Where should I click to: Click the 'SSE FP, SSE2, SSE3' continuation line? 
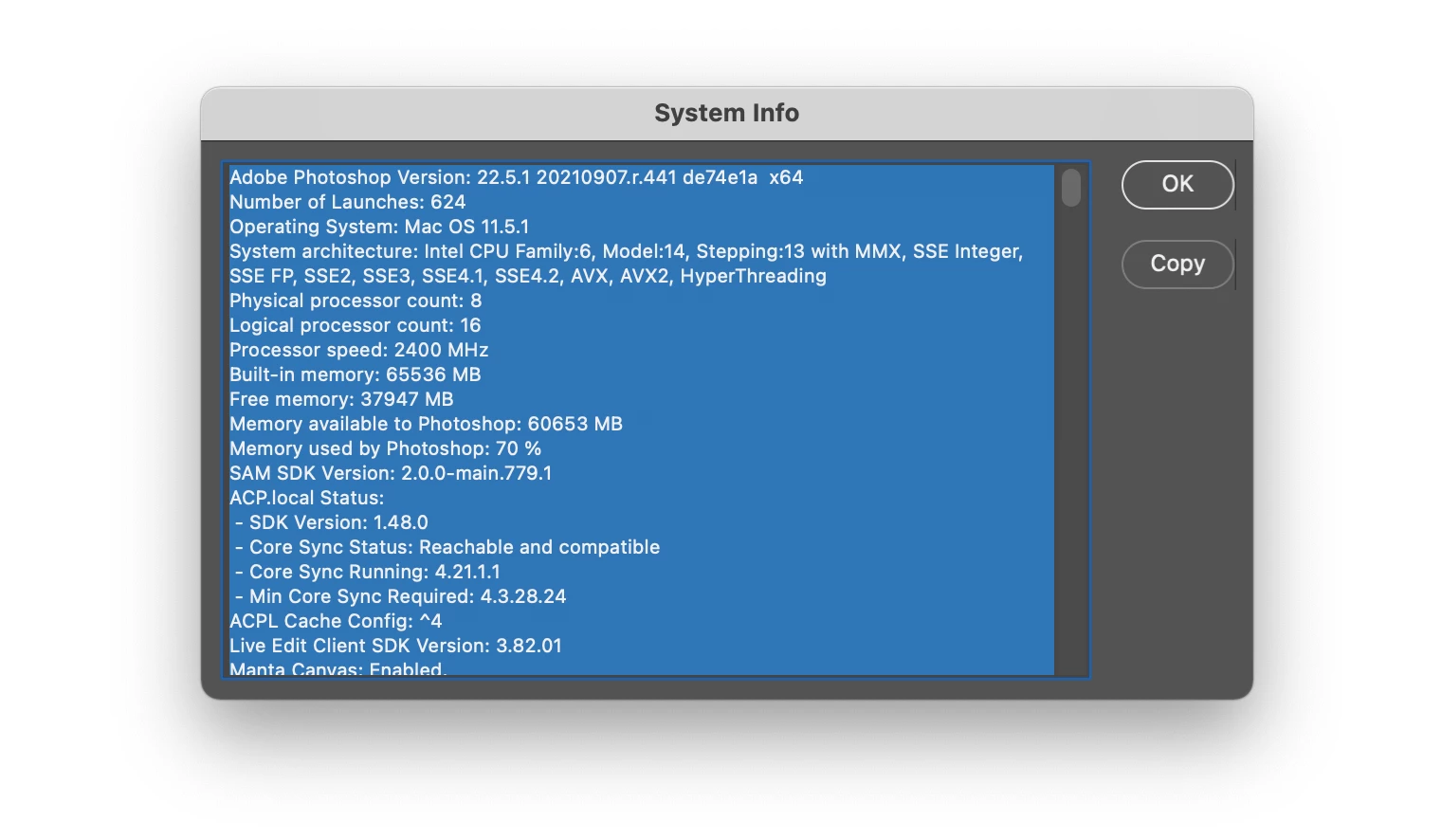click(528, 276)
